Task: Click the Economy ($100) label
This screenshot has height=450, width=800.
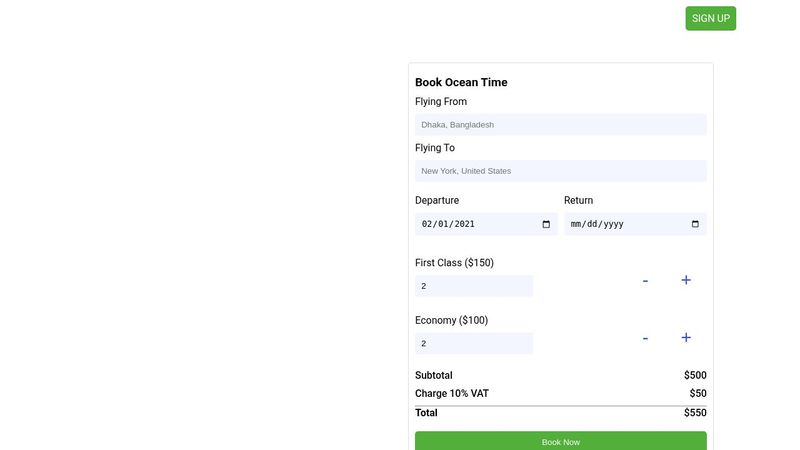Action: pyautogui.click(x=451, y=320)
